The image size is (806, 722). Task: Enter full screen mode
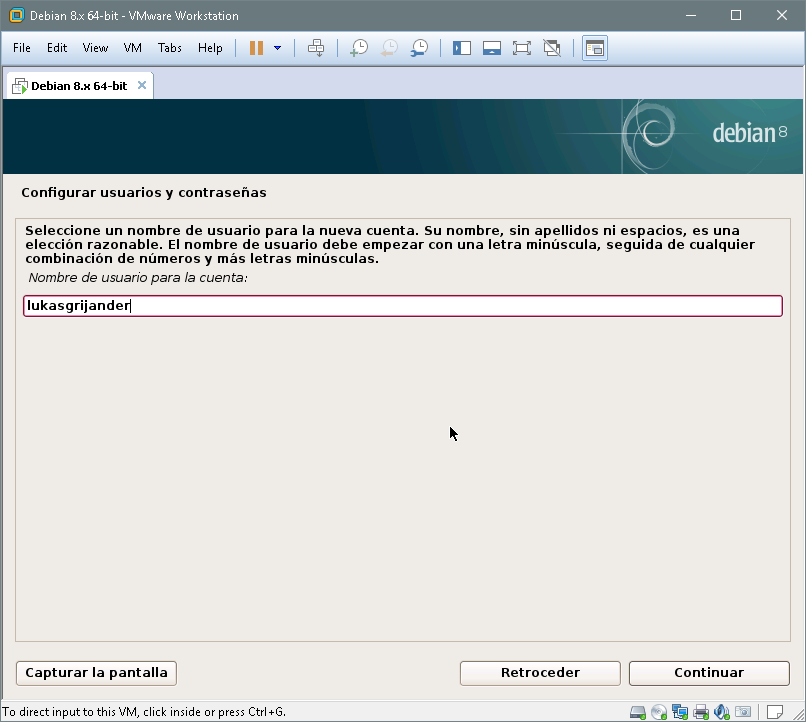coord(521,48)
